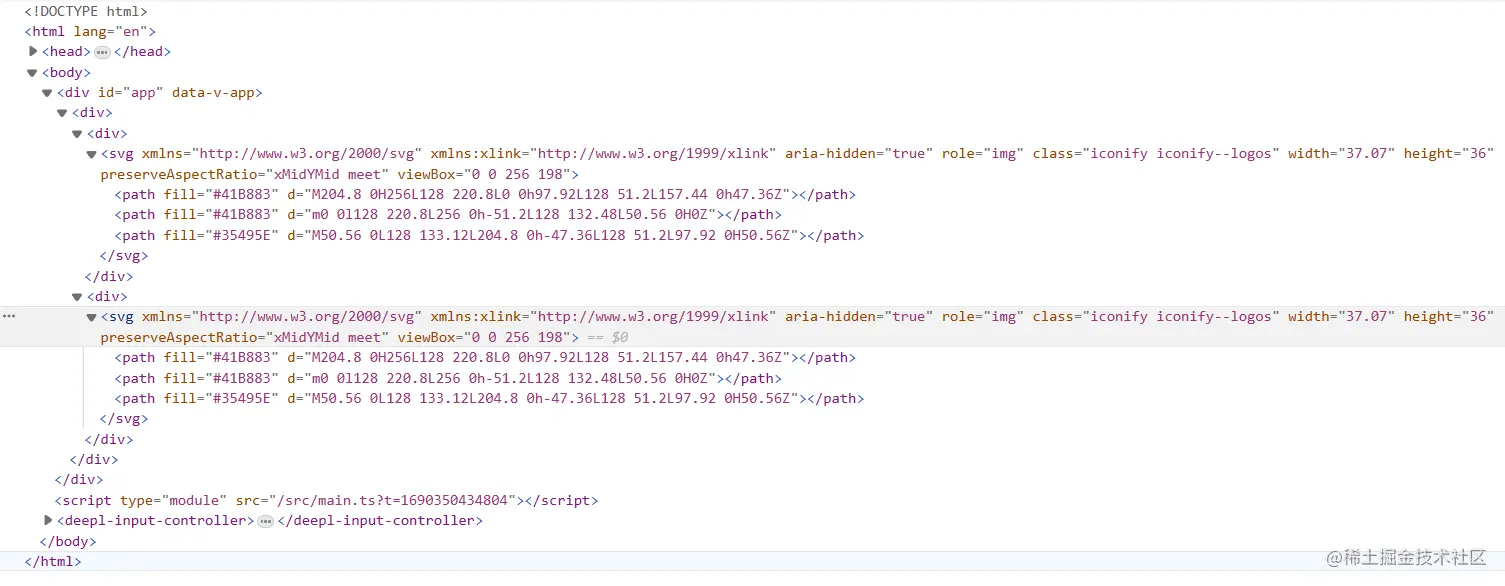
Task: Click width="37.07" on the non-highlighted svg
Action: tap(1341, 153)
